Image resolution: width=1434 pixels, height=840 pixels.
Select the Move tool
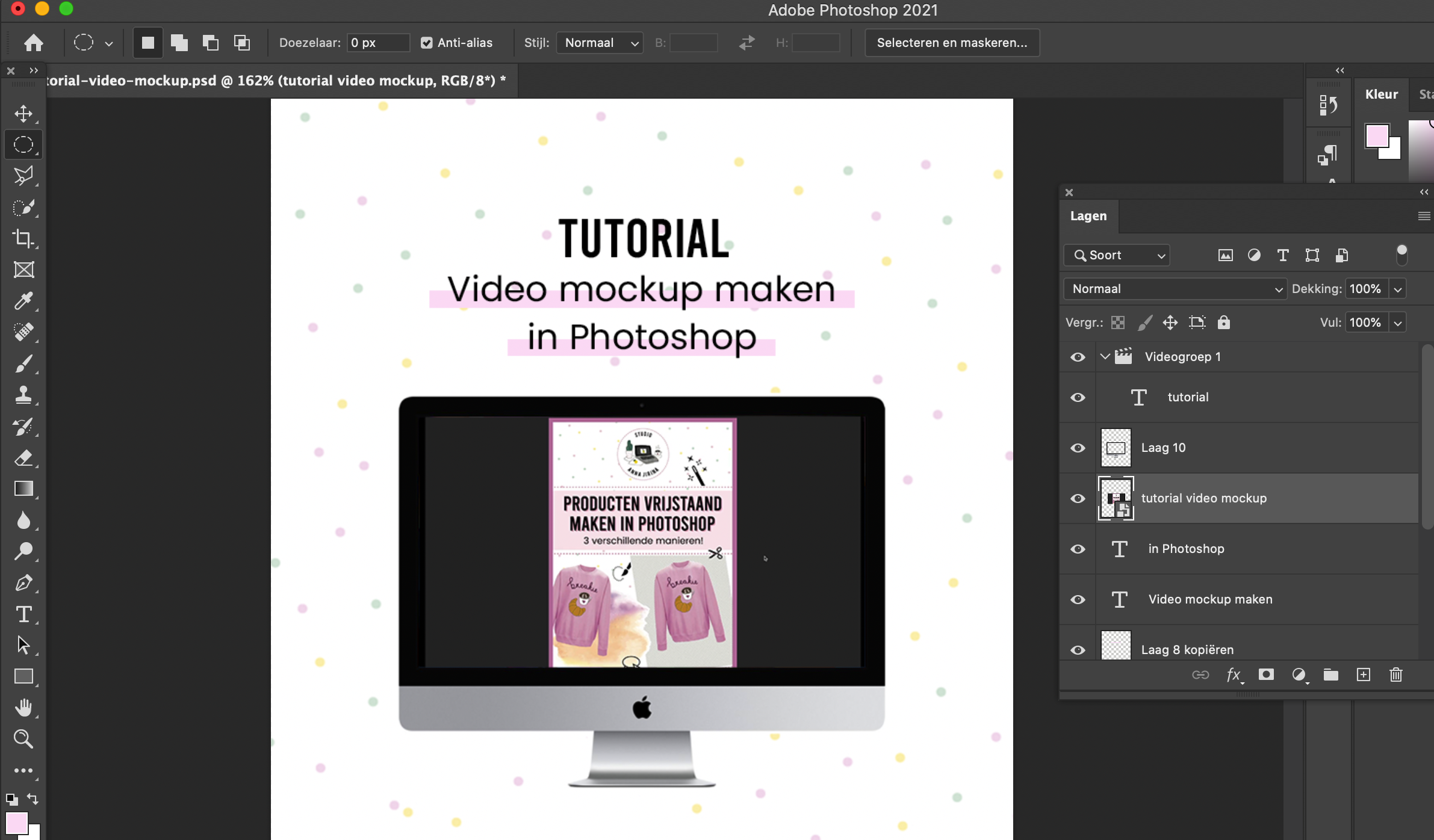(23, 112)
